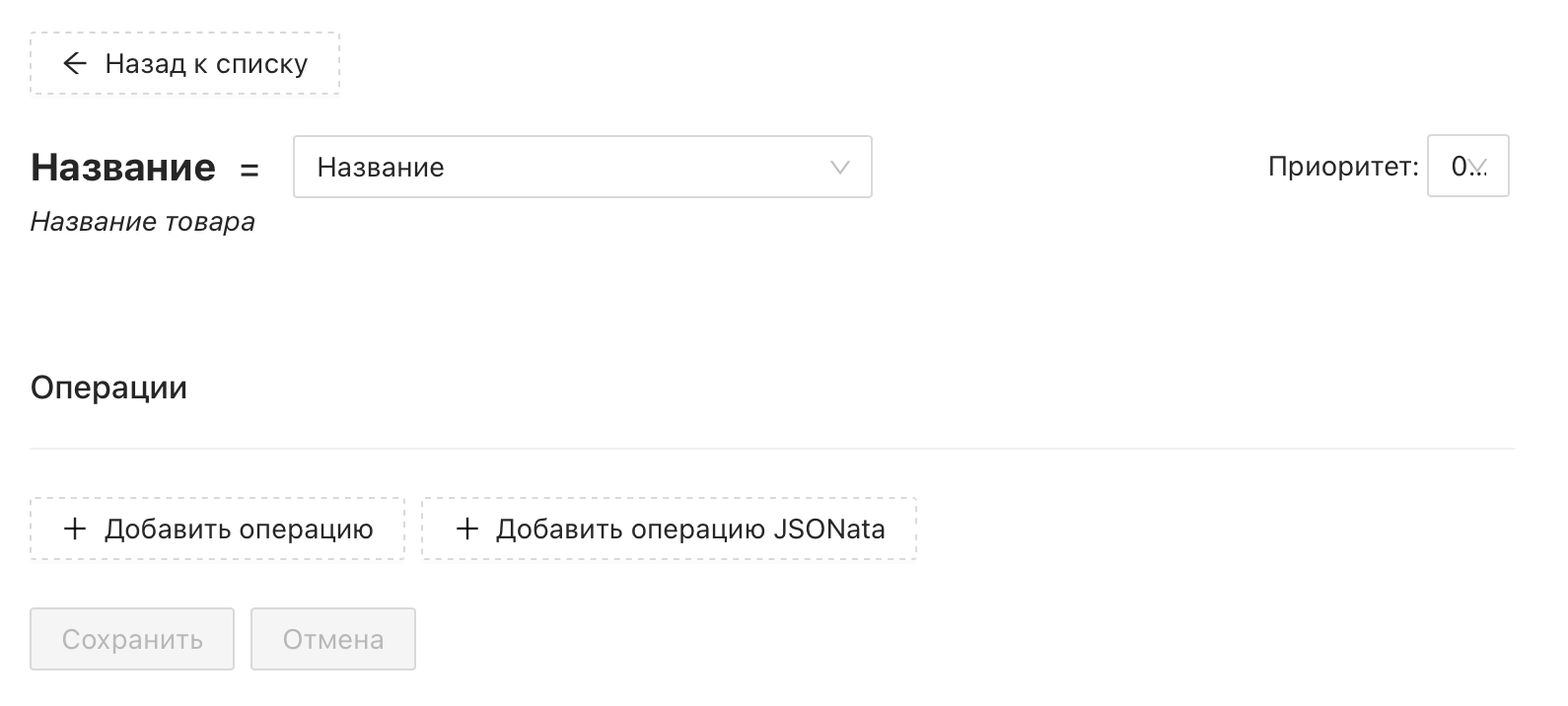Click the divider line under Операции
This screenshot has width=1568, height=706.
click(772, 449)
